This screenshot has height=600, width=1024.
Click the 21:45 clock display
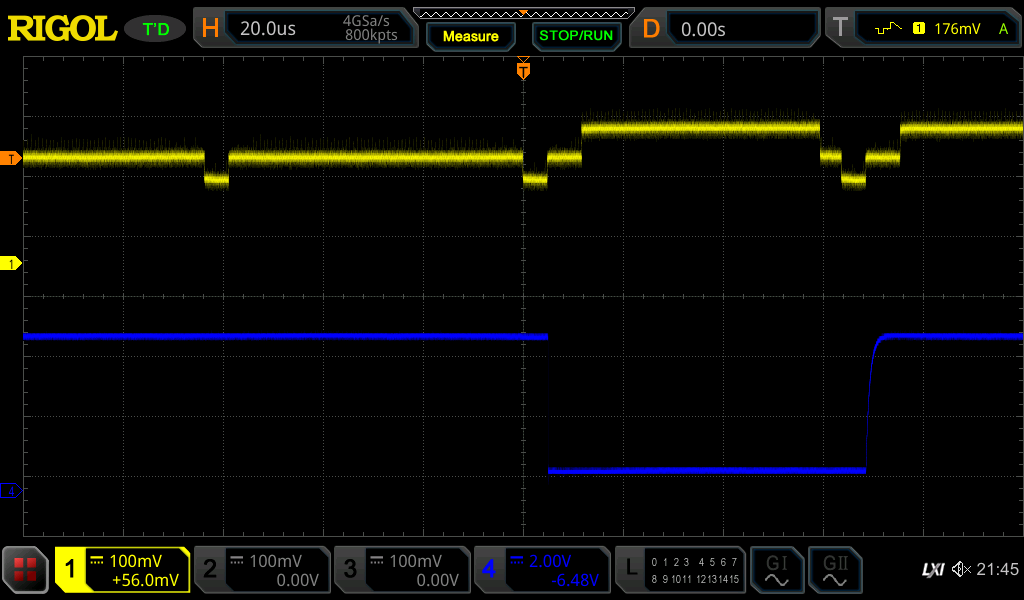[997, 569]
